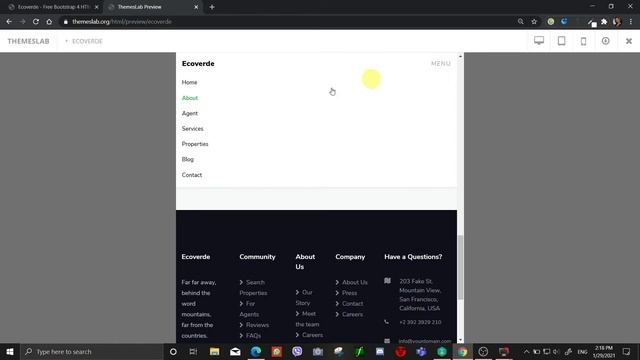Switch preview to desktop view icon
This screenshot has height=360, width=640.
point(539,41)
